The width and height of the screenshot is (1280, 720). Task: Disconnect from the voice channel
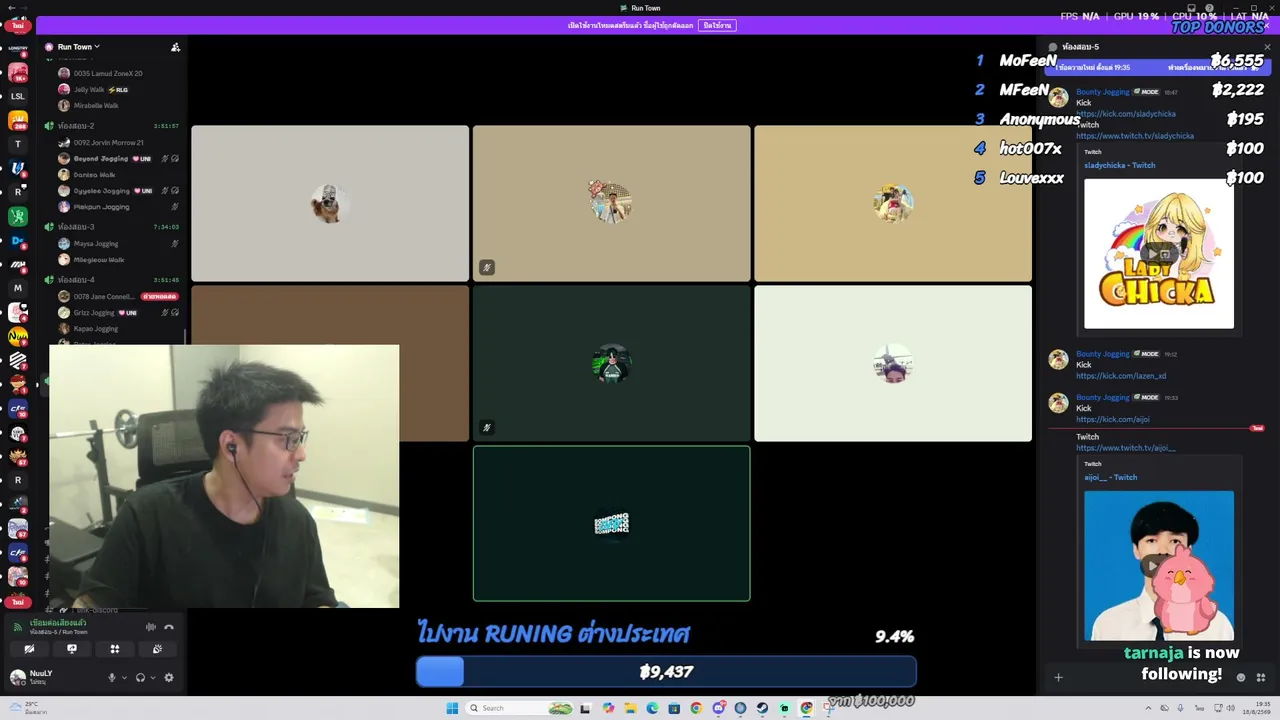[169, 627]
